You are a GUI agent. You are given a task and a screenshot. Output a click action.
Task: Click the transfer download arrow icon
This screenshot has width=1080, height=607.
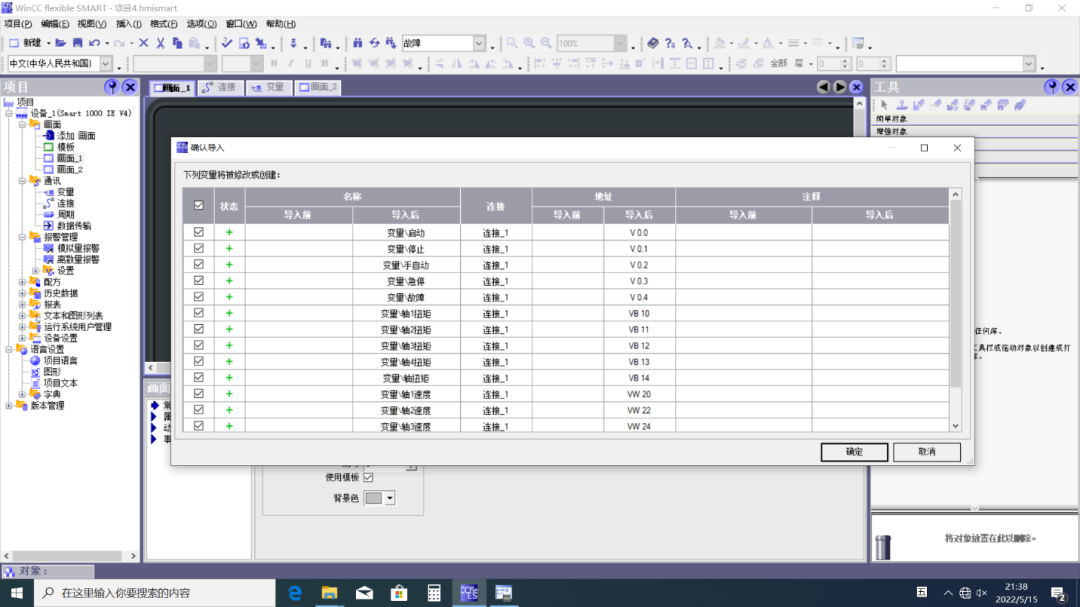[293, 43]
